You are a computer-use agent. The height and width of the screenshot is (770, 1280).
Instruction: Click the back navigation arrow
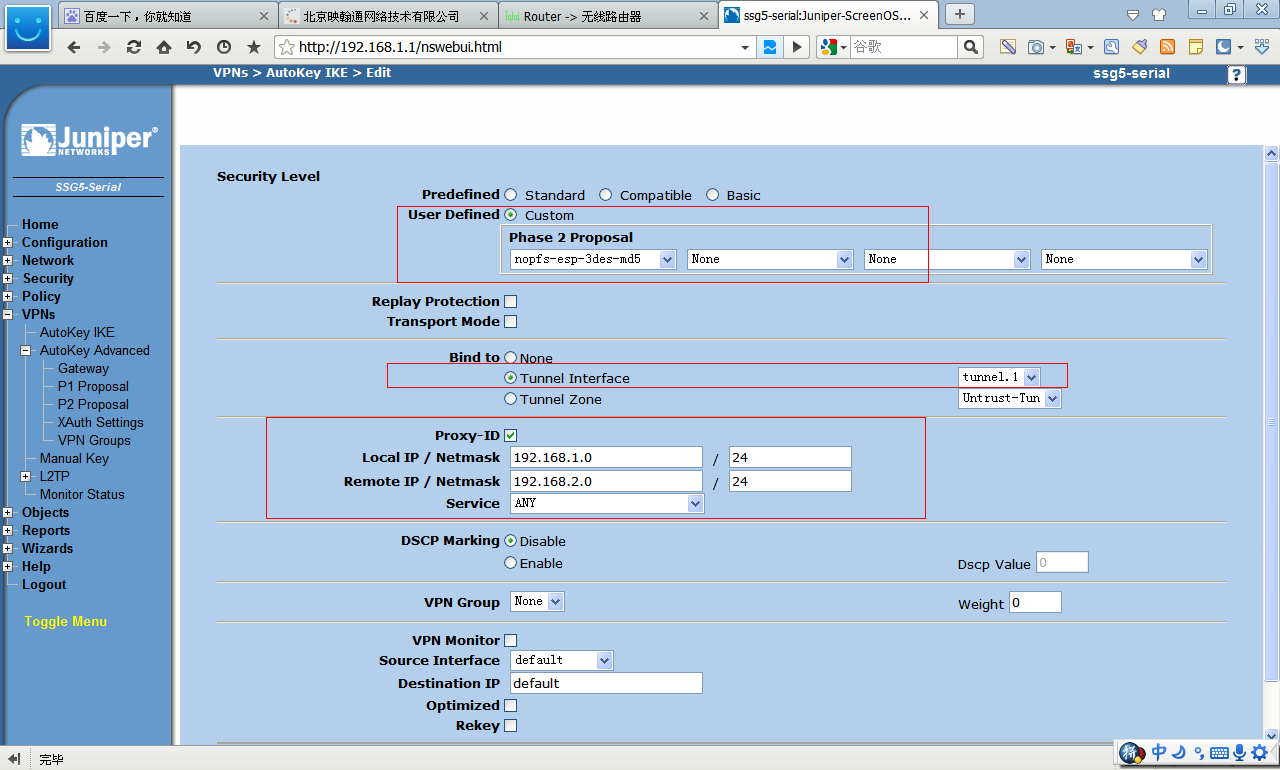point(73,47)
